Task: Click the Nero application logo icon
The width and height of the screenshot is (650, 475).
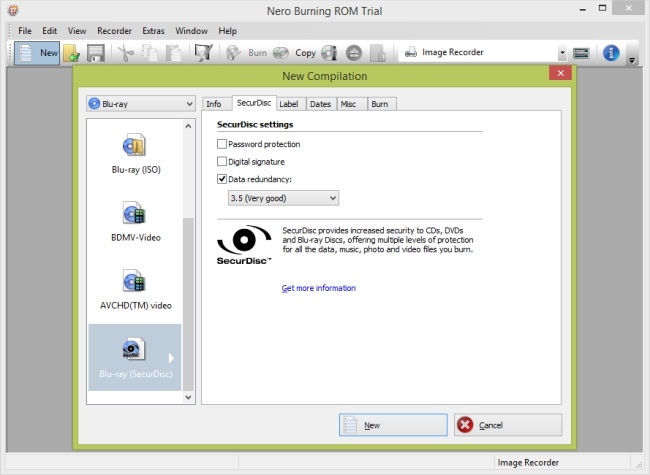Action: click(13, 10)
